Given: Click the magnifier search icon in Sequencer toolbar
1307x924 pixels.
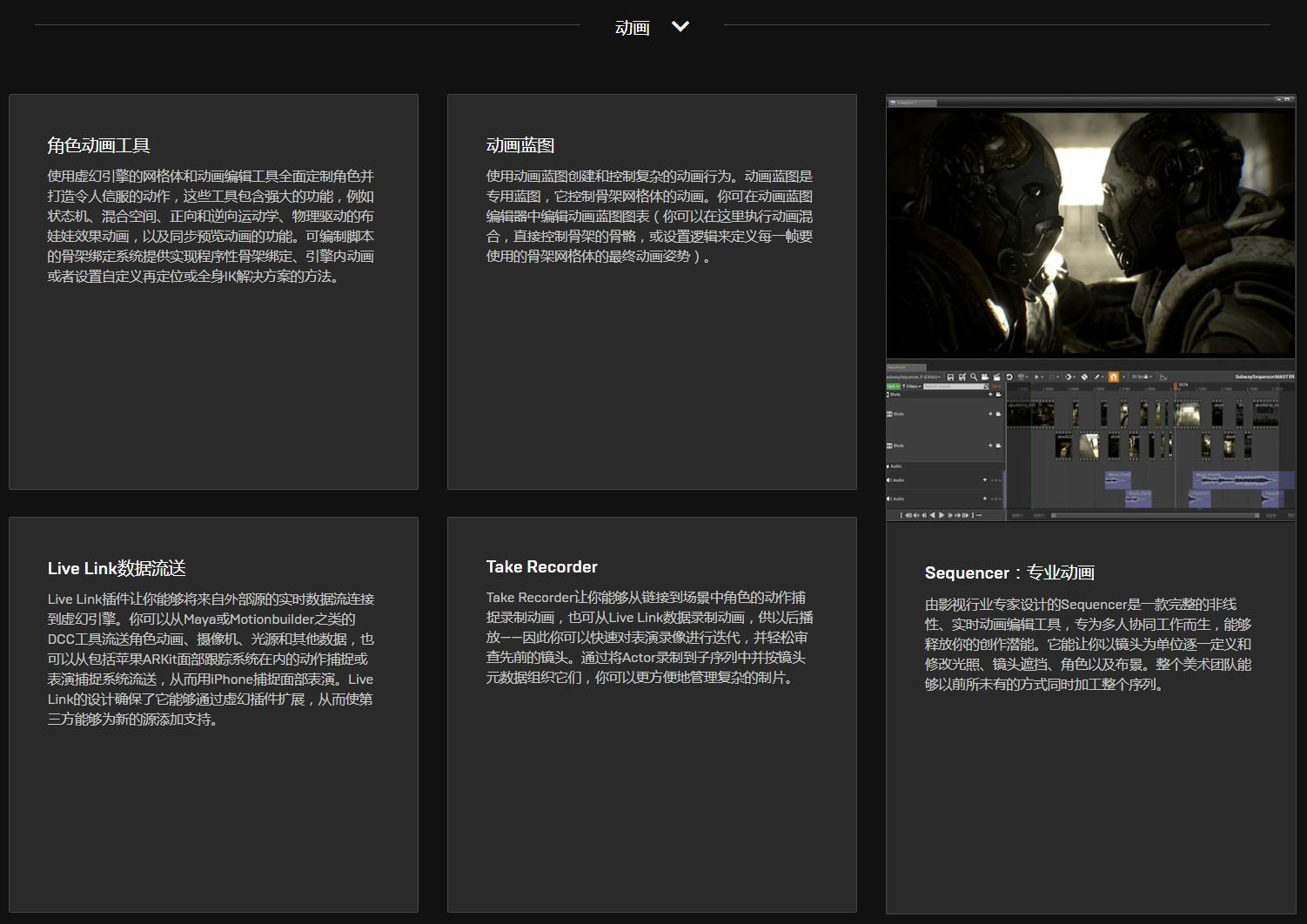Looking at the screenshot, I should coord(974,377).
